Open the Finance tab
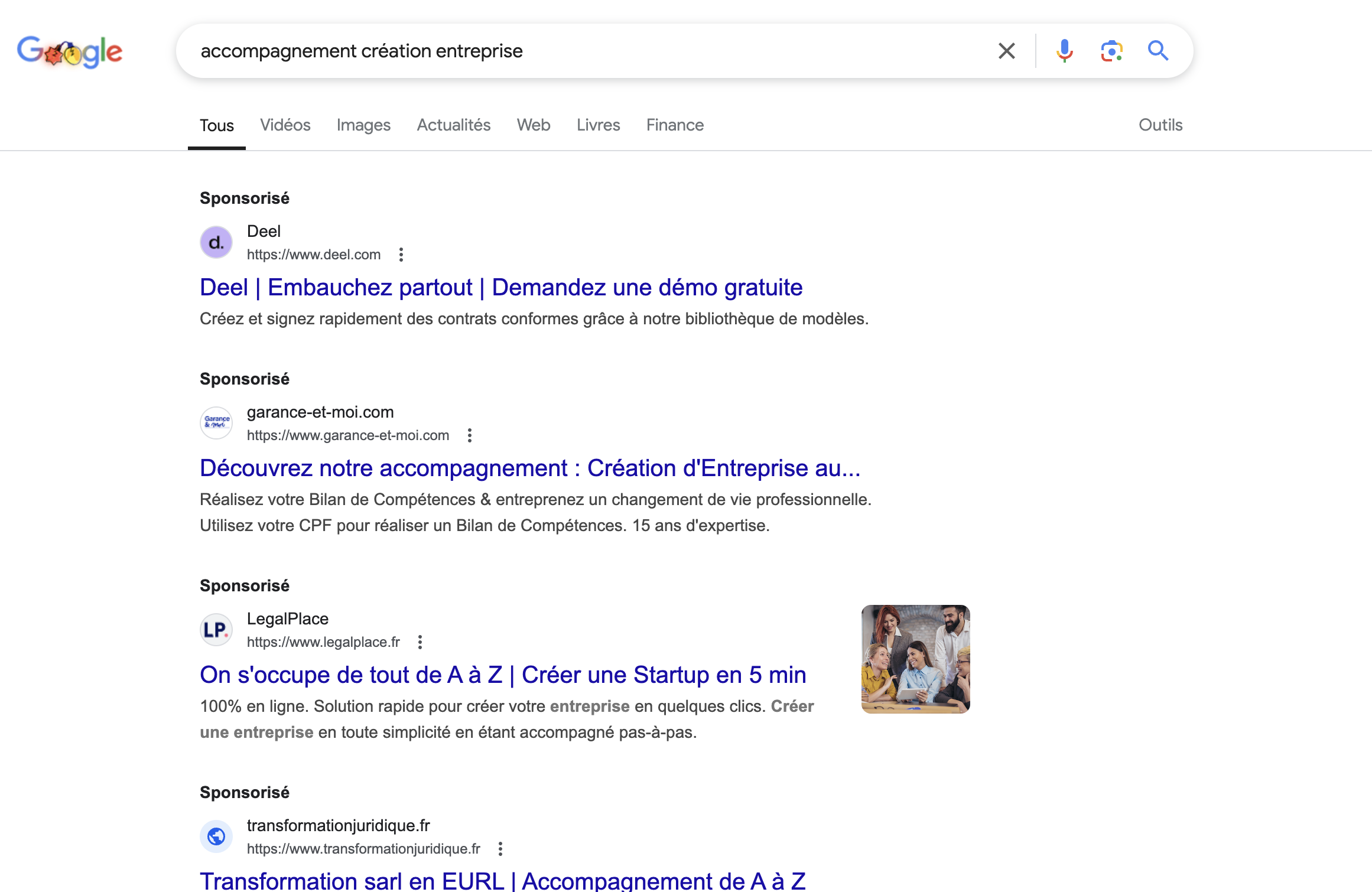 tap(675, 125)
